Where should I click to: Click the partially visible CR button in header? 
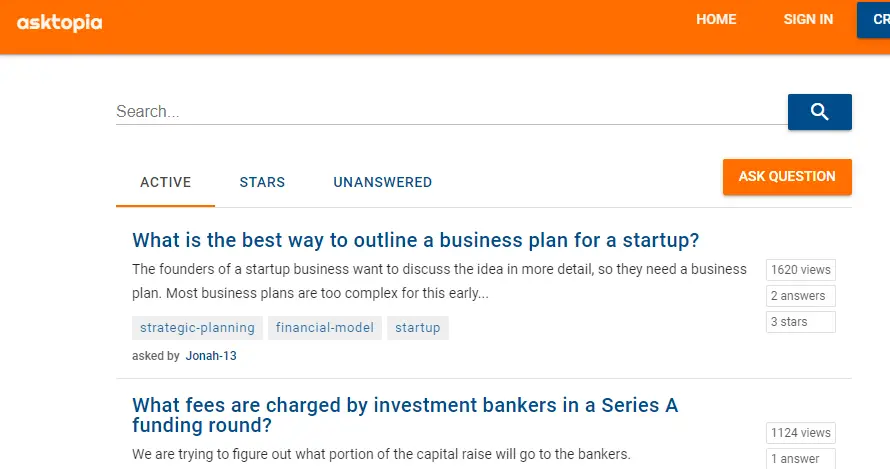point(874,20)
